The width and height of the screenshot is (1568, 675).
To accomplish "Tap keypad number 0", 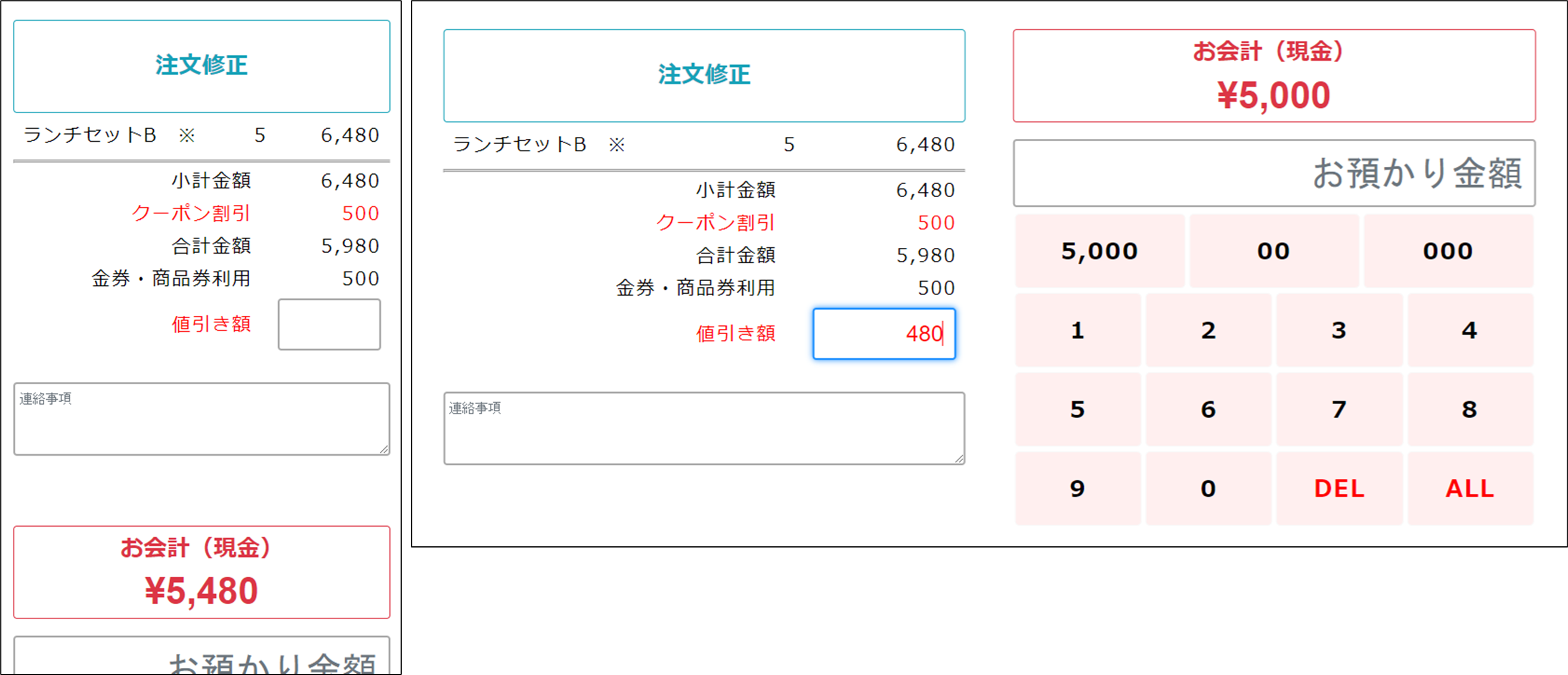I will pyautogui.click(x=1208, y=489).
